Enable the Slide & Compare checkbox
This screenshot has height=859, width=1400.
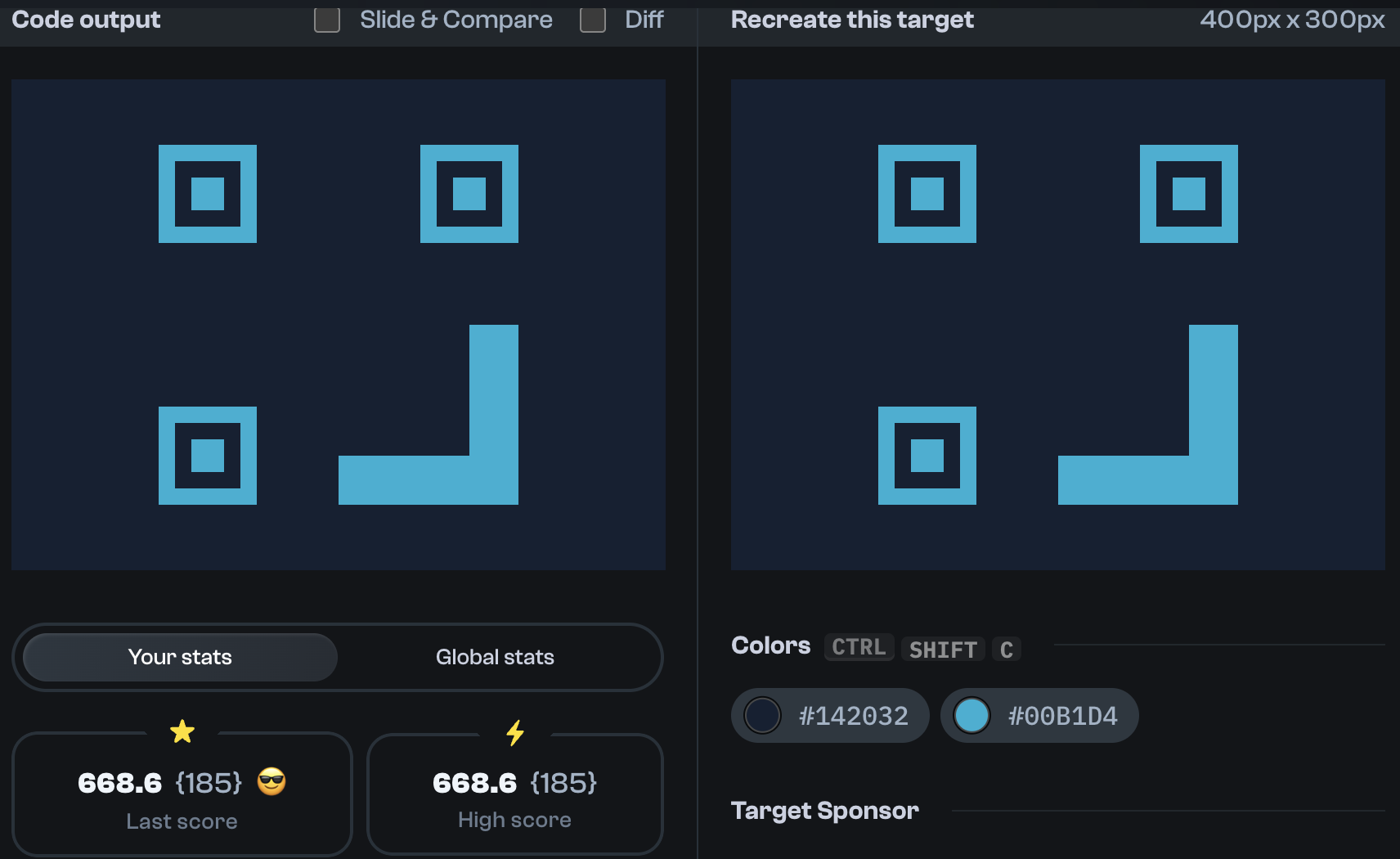pyautogui.click(x=326, y=20)
